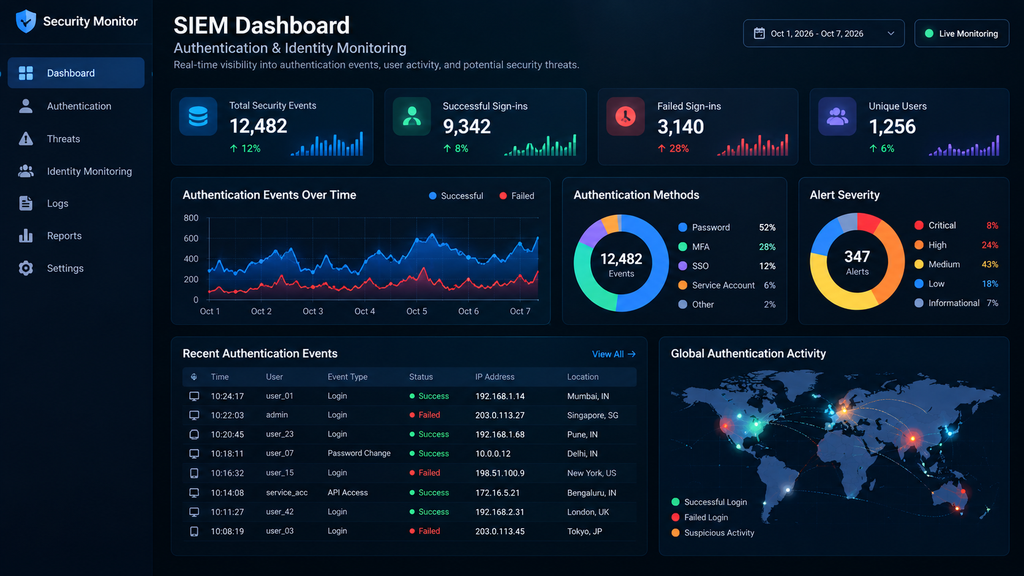Toggle Password in Authentication Methods legend
Image resolution: width=1024 pixels, height=576 pixels.
705,227
